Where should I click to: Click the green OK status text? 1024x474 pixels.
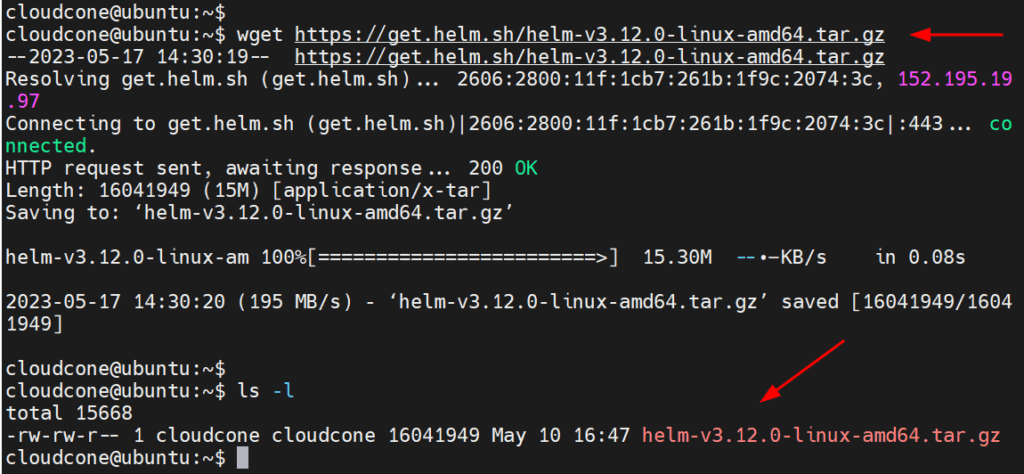(526, 168)
